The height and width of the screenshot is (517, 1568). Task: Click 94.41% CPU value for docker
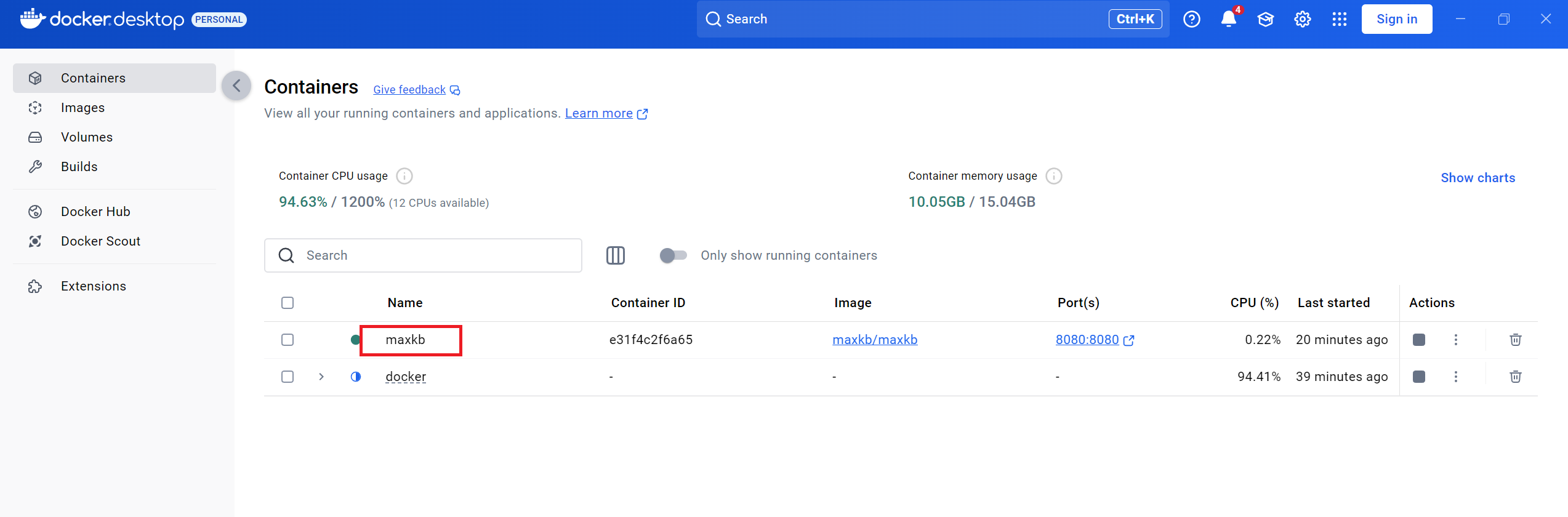pos(1259,377)
